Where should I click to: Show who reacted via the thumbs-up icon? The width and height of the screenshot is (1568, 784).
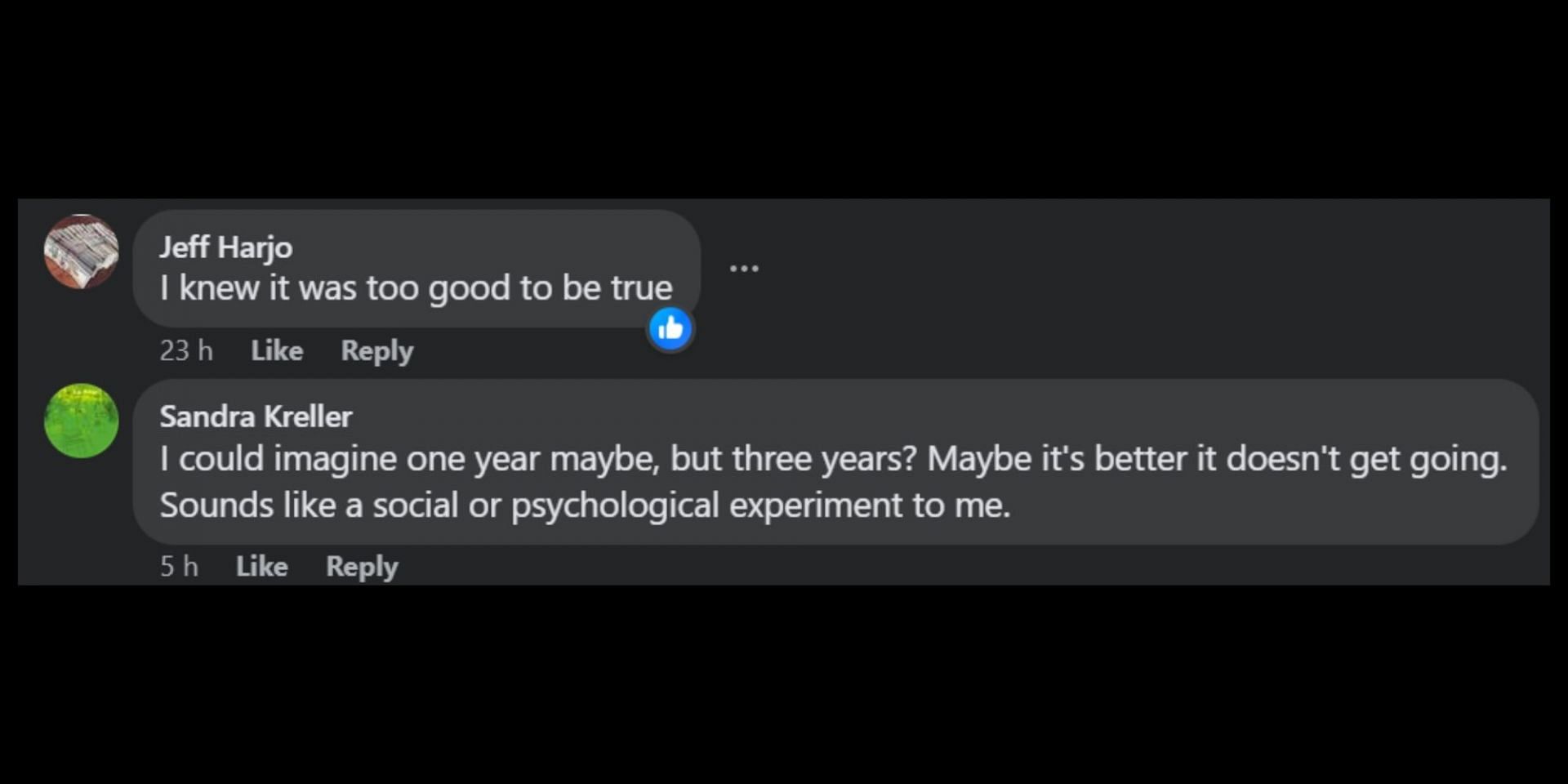pos(670,328)
